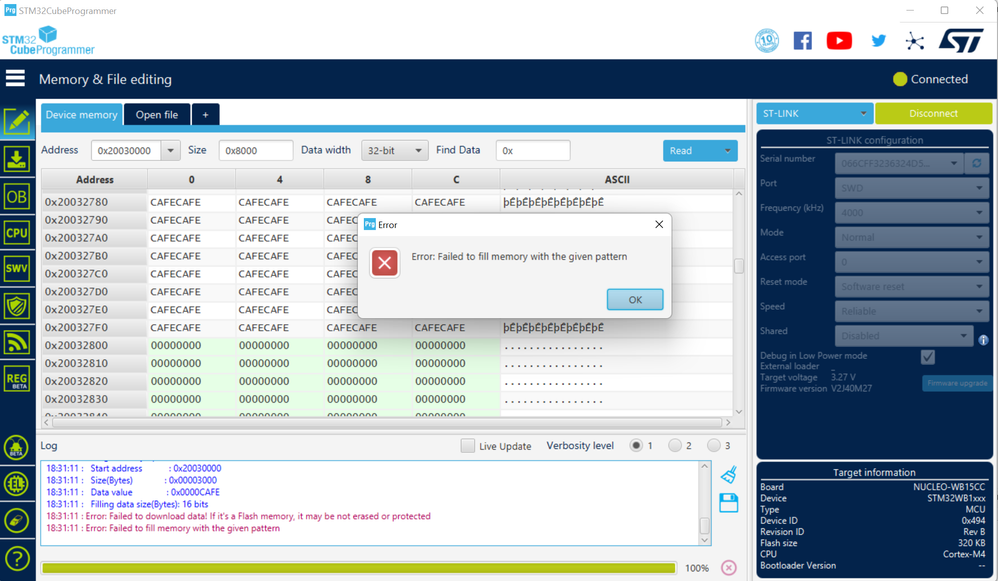
Task: Click the memory table vertical scrollbar thumb
Action: point(738,265)
